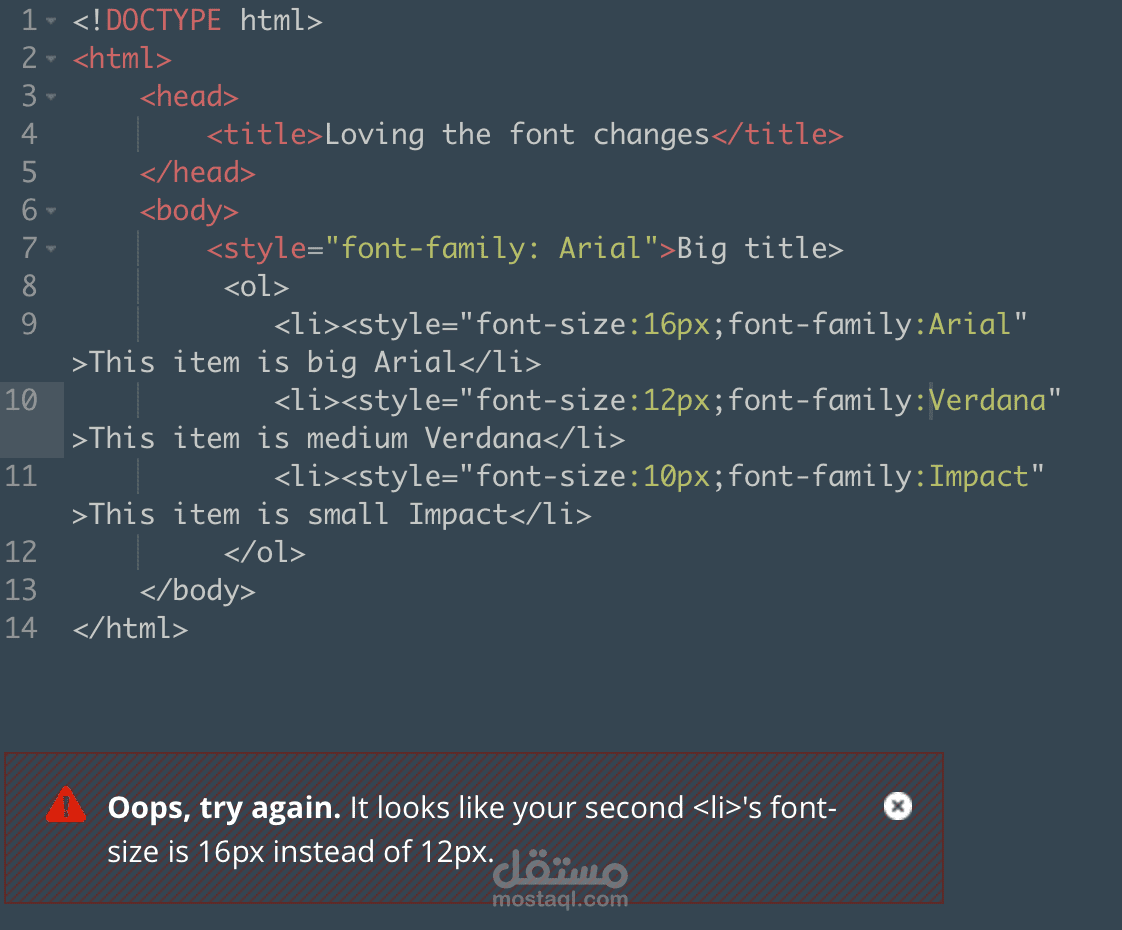Click line number 4 in the gutter
The height and width of the screenshot is (930, 1122).
(28, 135)
